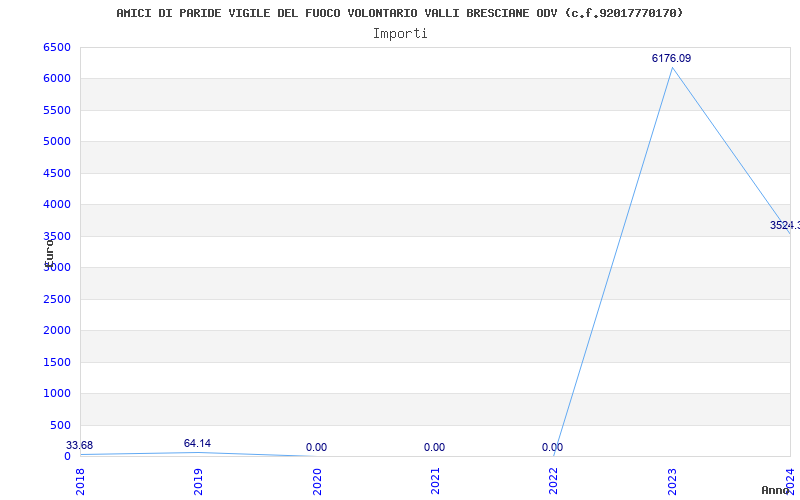The image size is (800, 500).
Task: Click the 2021 x-axis label
Action: point(435,481)
